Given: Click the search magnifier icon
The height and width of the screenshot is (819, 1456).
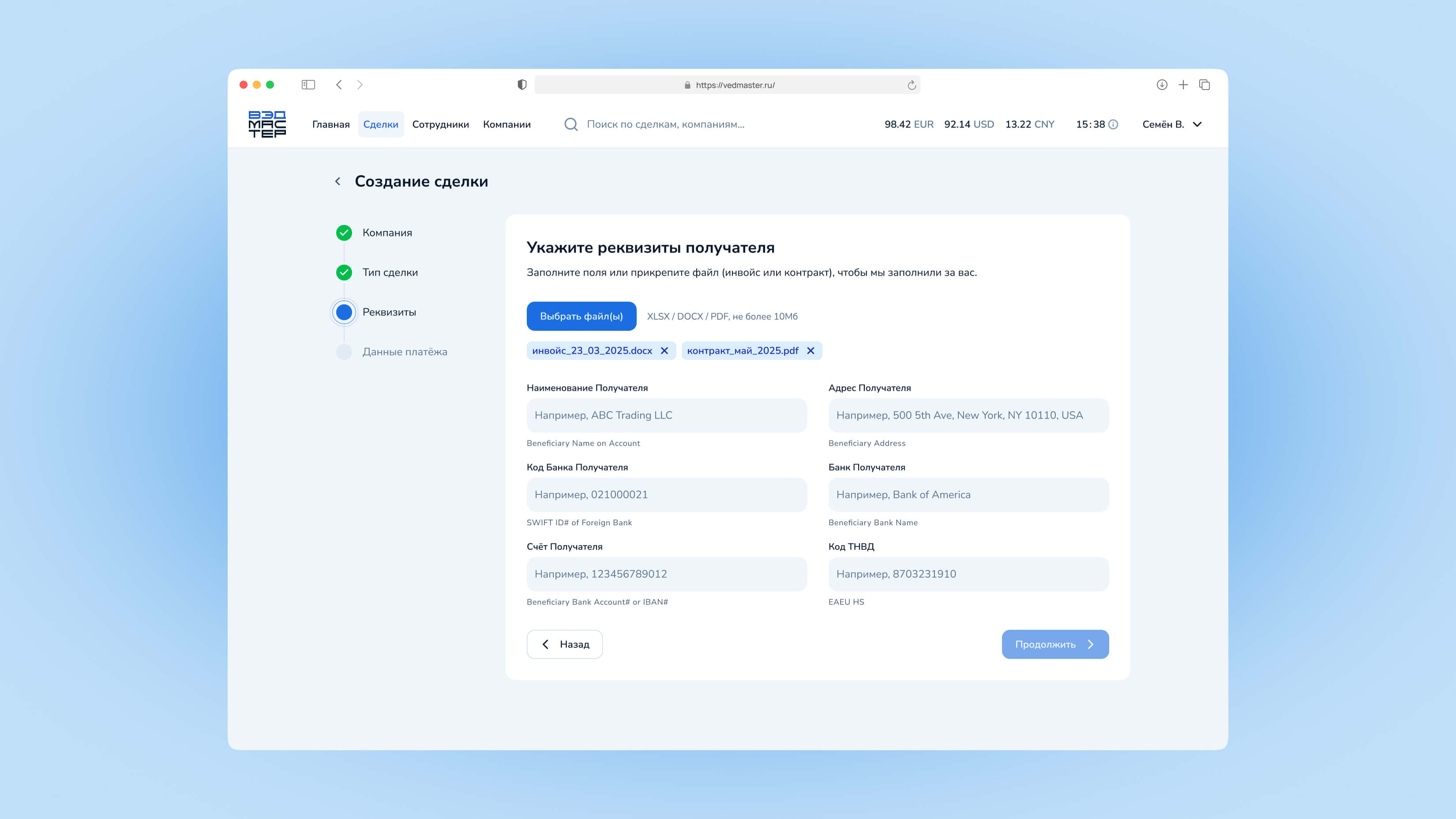Looking at the screenshot, I should coord(571,124).
